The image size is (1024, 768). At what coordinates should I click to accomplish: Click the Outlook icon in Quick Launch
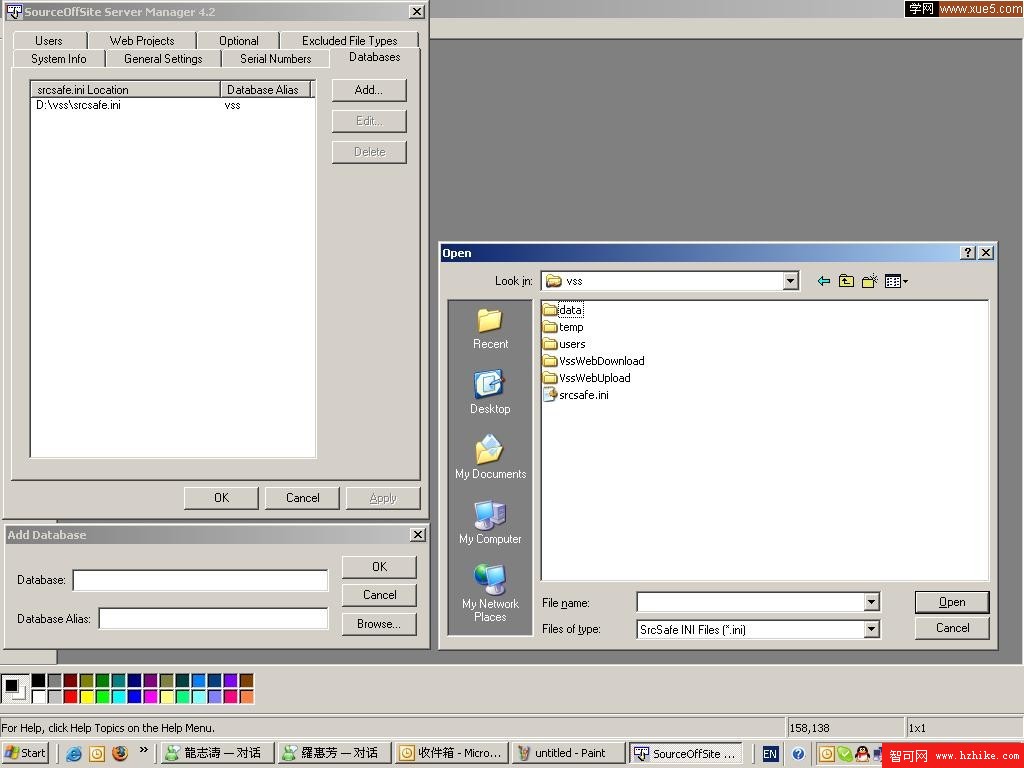tap(97, 754)
